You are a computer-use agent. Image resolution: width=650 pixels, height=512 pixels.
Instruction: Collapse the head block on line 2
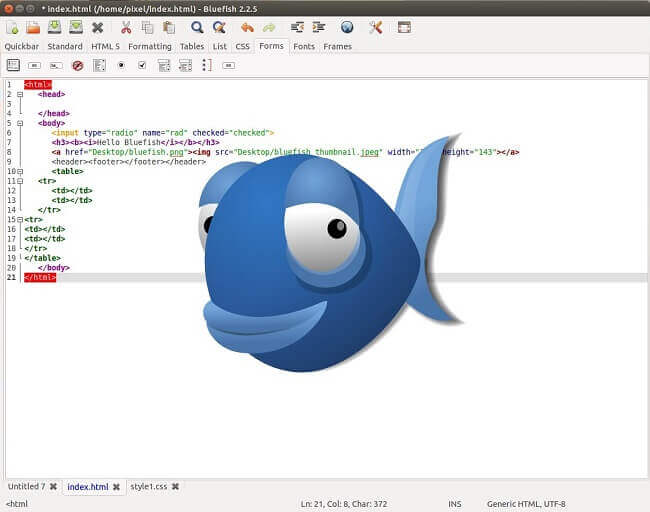pyautogui.click(x=20, y=95)
